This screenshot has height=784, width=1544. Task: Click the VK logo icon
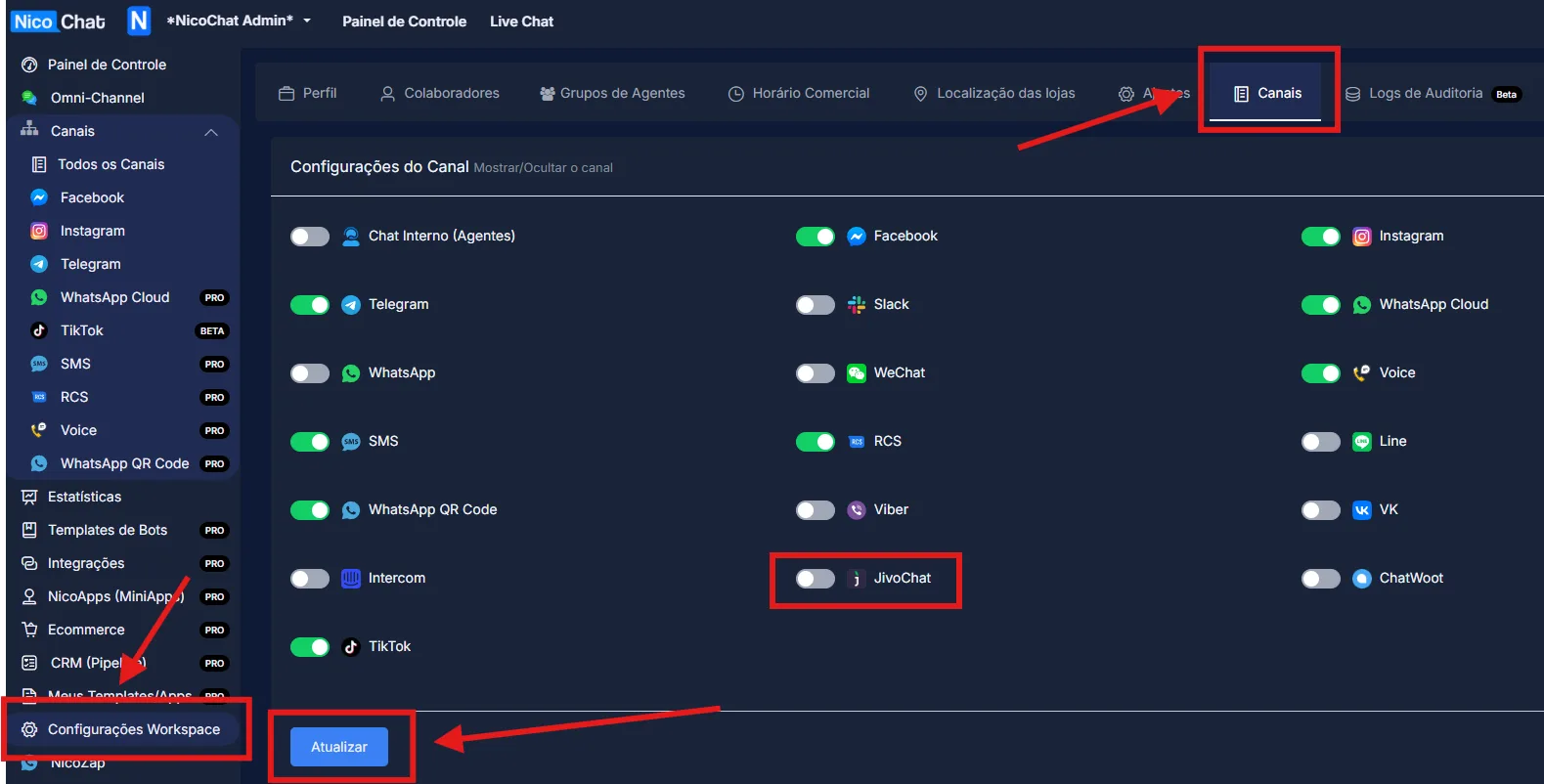click(x=1362, y=510)
